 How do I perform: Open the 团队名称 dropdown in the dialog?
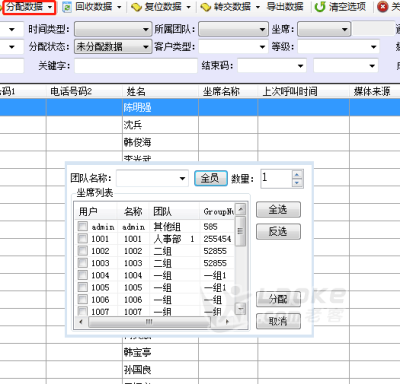(x=152, y=178)
